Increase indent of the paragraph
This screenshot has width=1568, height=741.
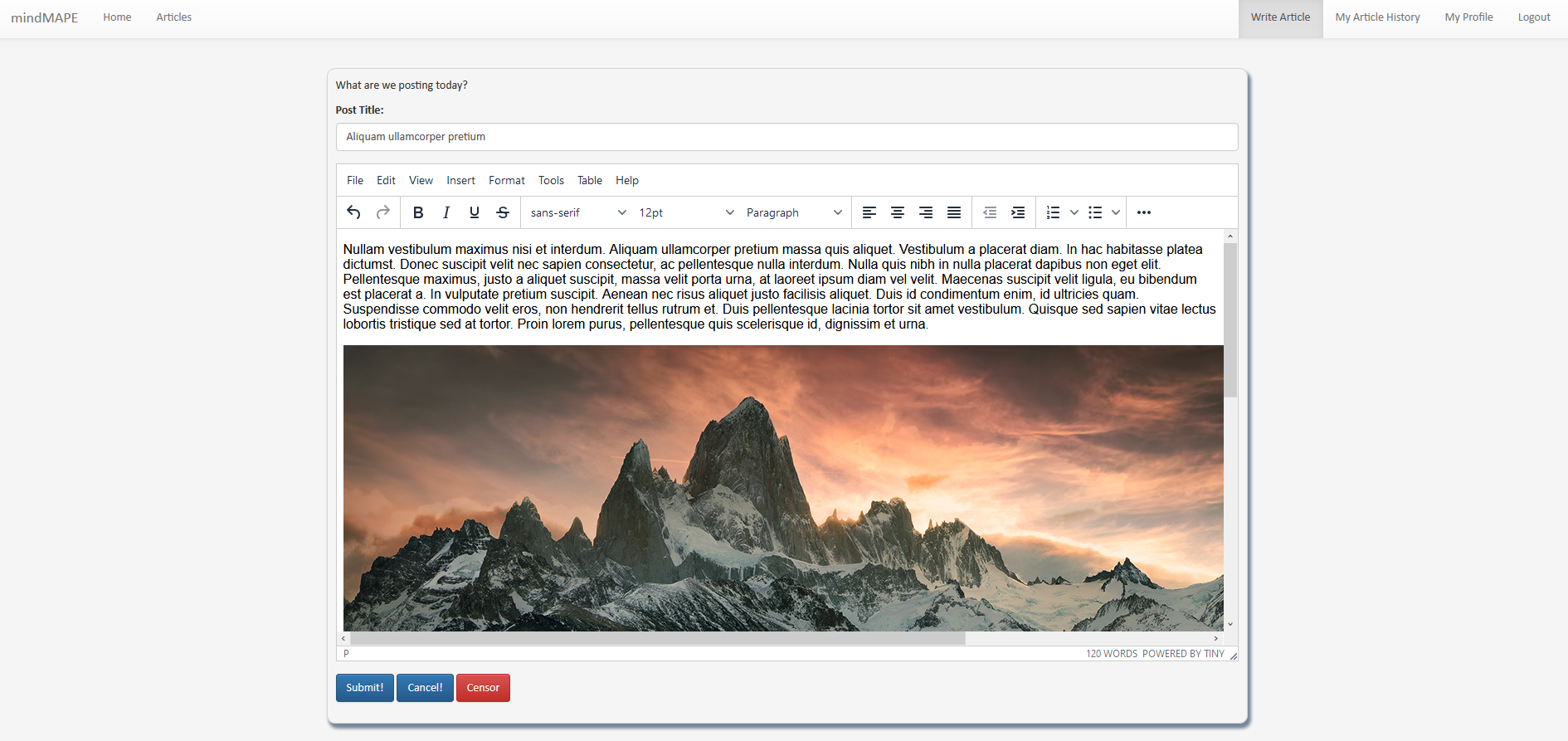(x=1018, y=212)
